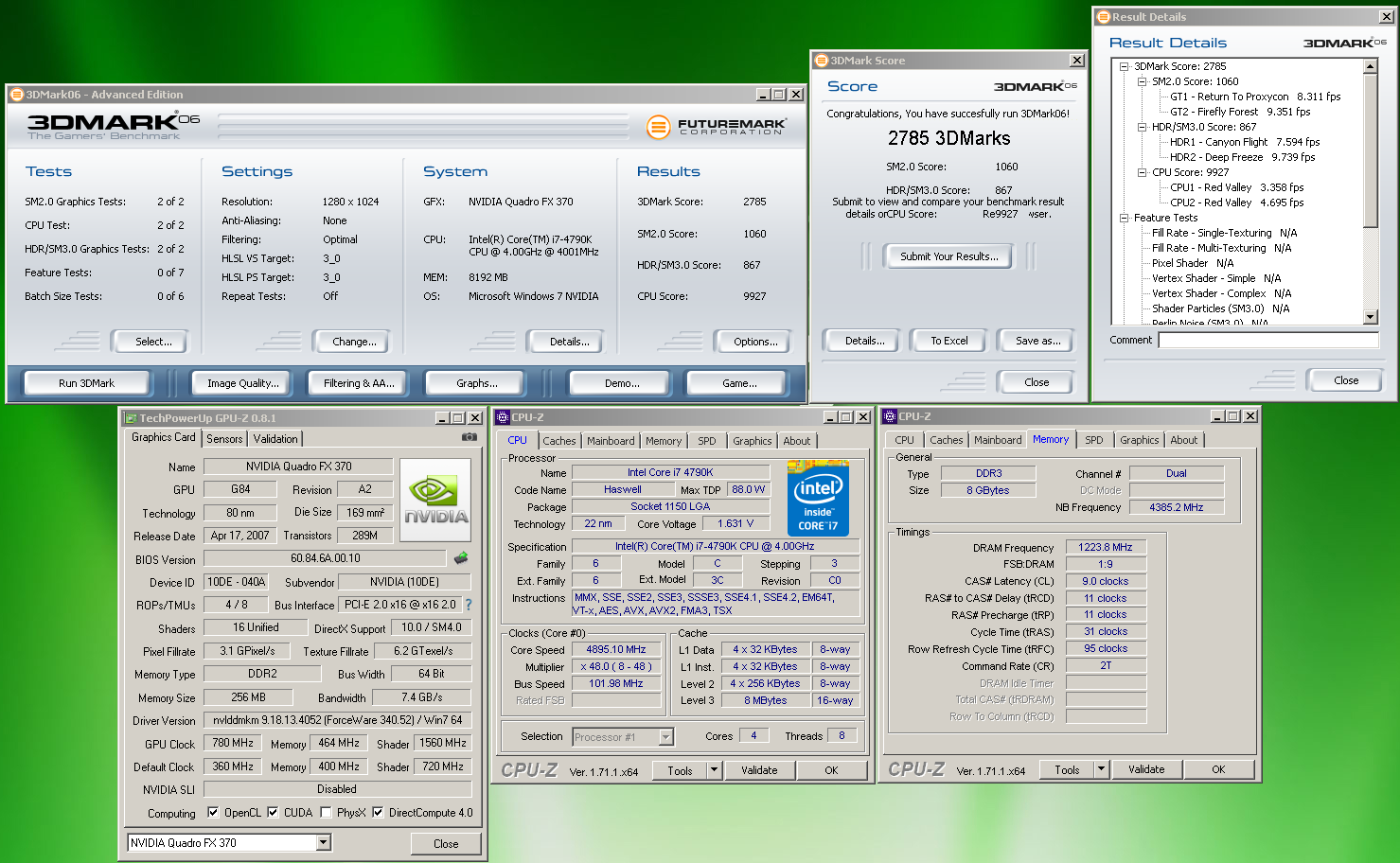
Task: Toggle the DirectCompute 4.0 checkbox
Action: (x=378, y=812)
